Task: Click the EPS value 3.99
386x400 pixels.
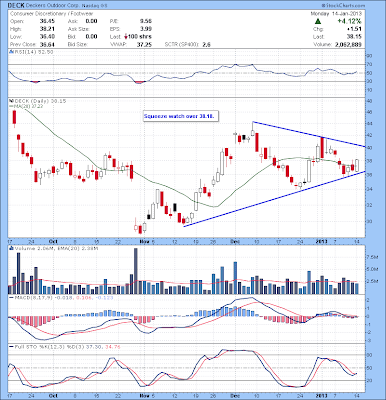Action: (x=146, y=29)
